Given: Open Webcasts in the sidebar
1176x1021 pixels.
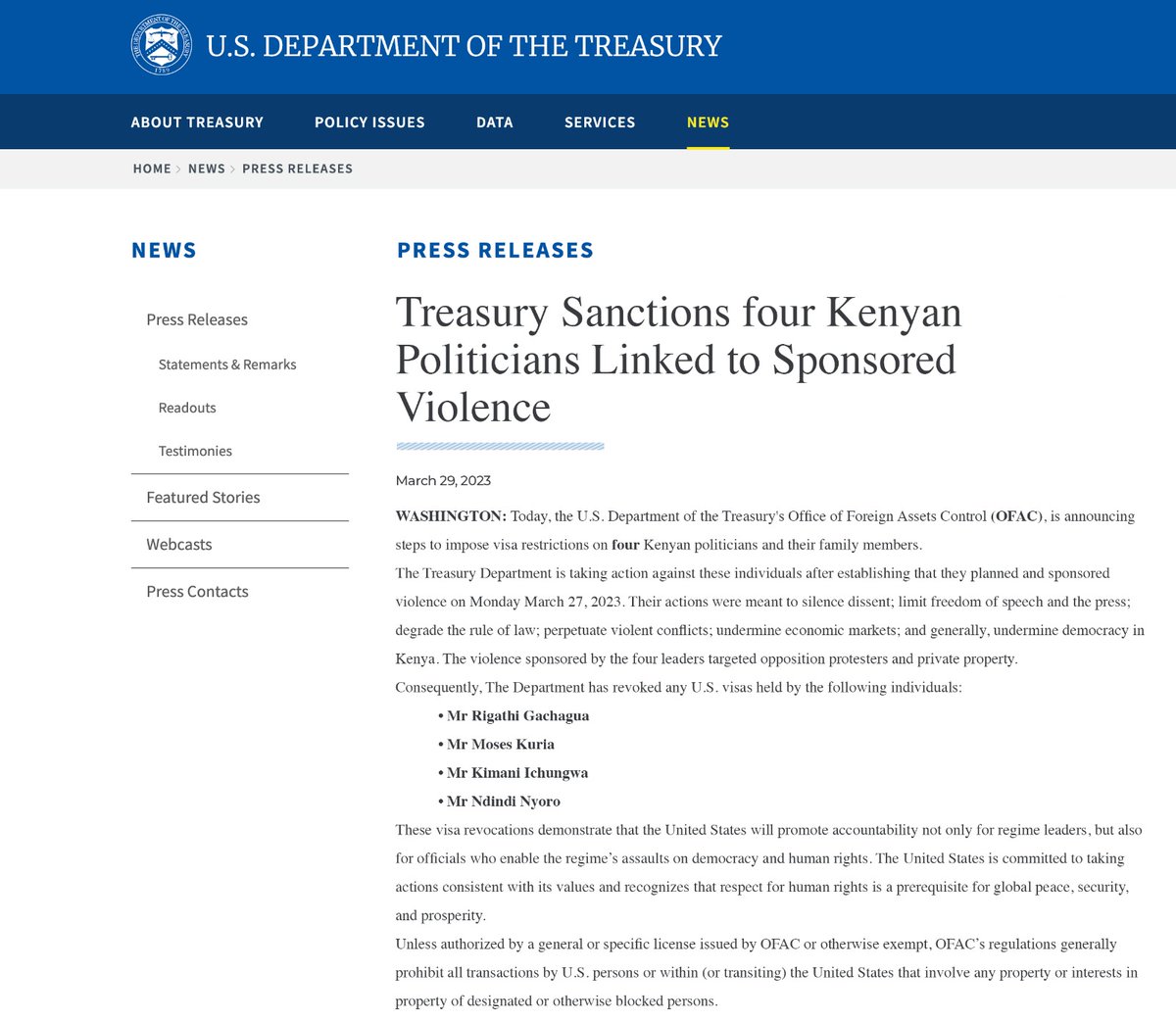Looking at the screenshot, I should pos(179,545).
